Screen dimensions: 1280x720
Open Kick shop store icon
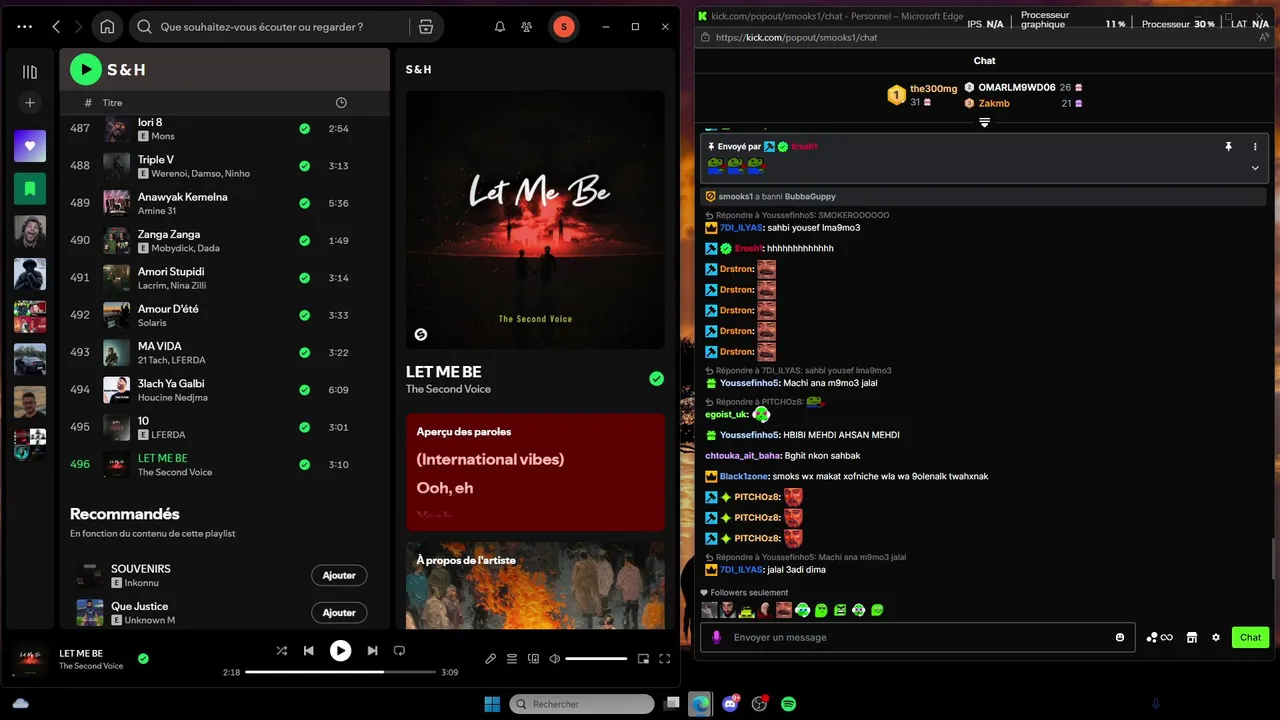coord(1192,637)
